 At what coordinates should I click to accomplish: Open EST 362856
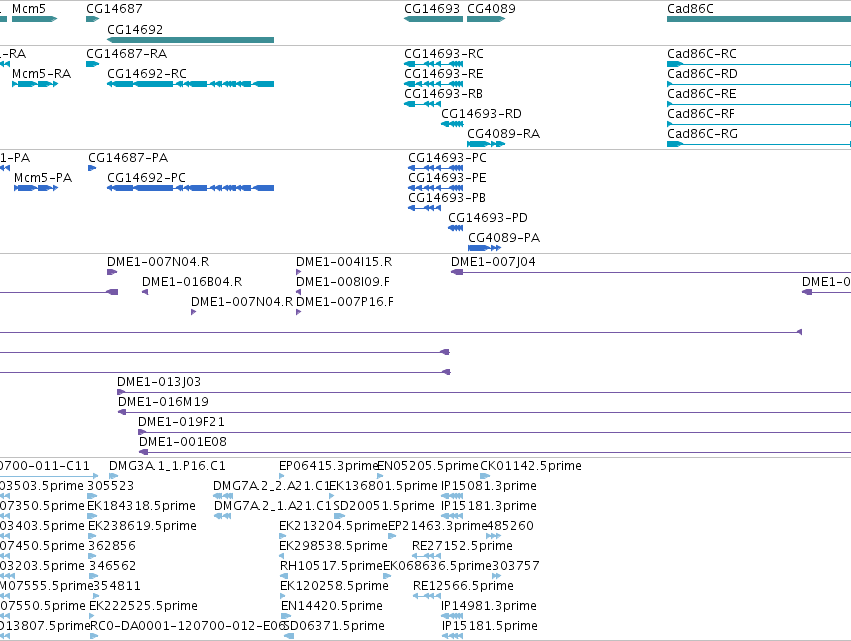point(93,556)
